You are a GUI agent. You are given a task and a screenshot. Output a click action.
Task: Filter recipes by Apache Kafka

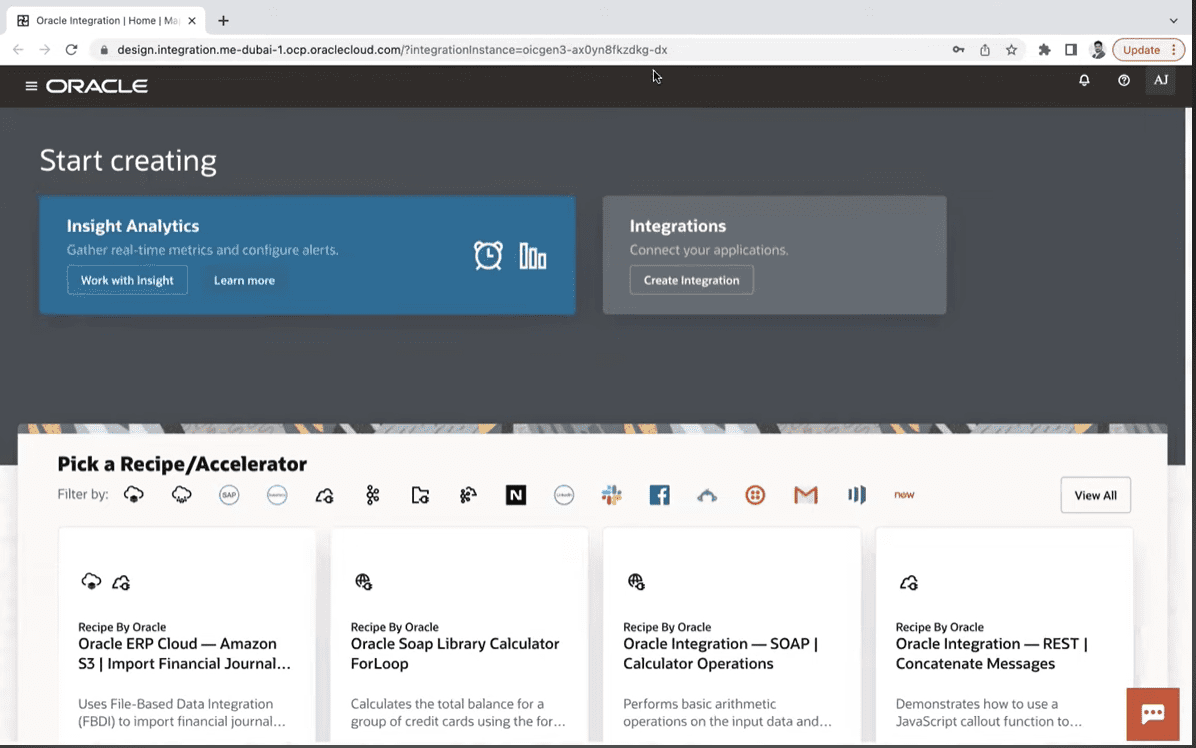coord(372,495)
